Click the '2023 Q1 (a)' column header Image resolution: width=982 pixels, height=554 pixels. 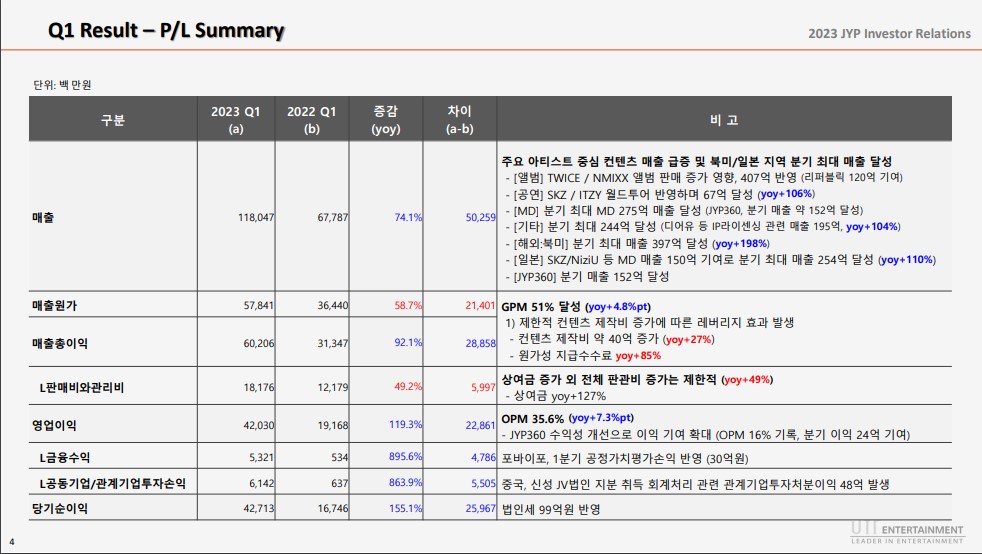(235, 120)
